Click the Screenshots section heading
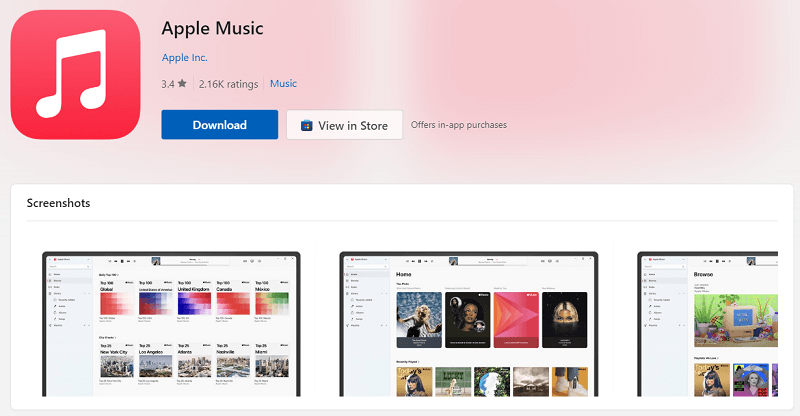800x416 pixels. (x=59, y=203)
